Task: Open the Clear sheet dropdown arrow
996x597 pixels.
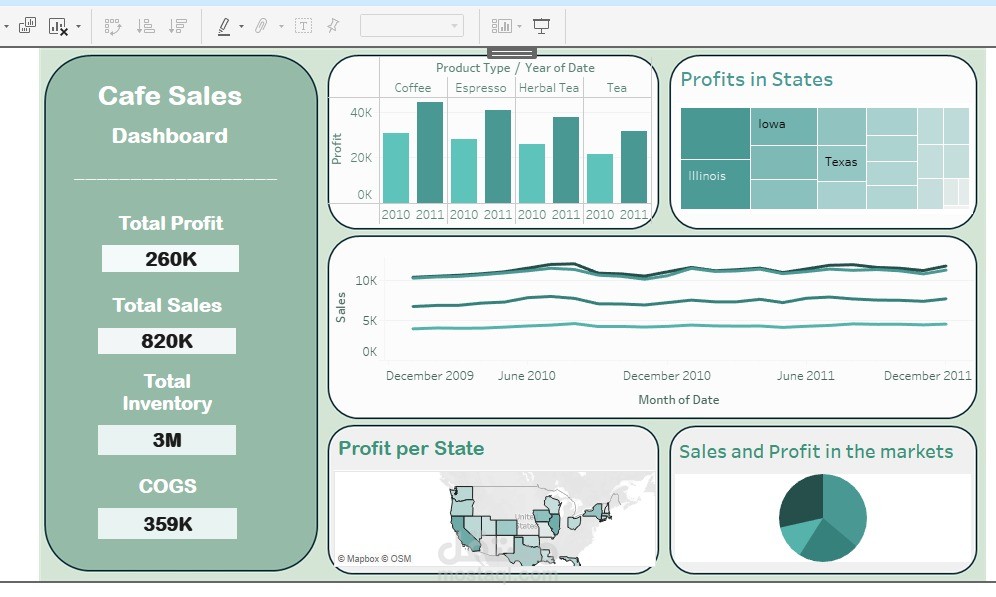Action: [x=78, y=27]
